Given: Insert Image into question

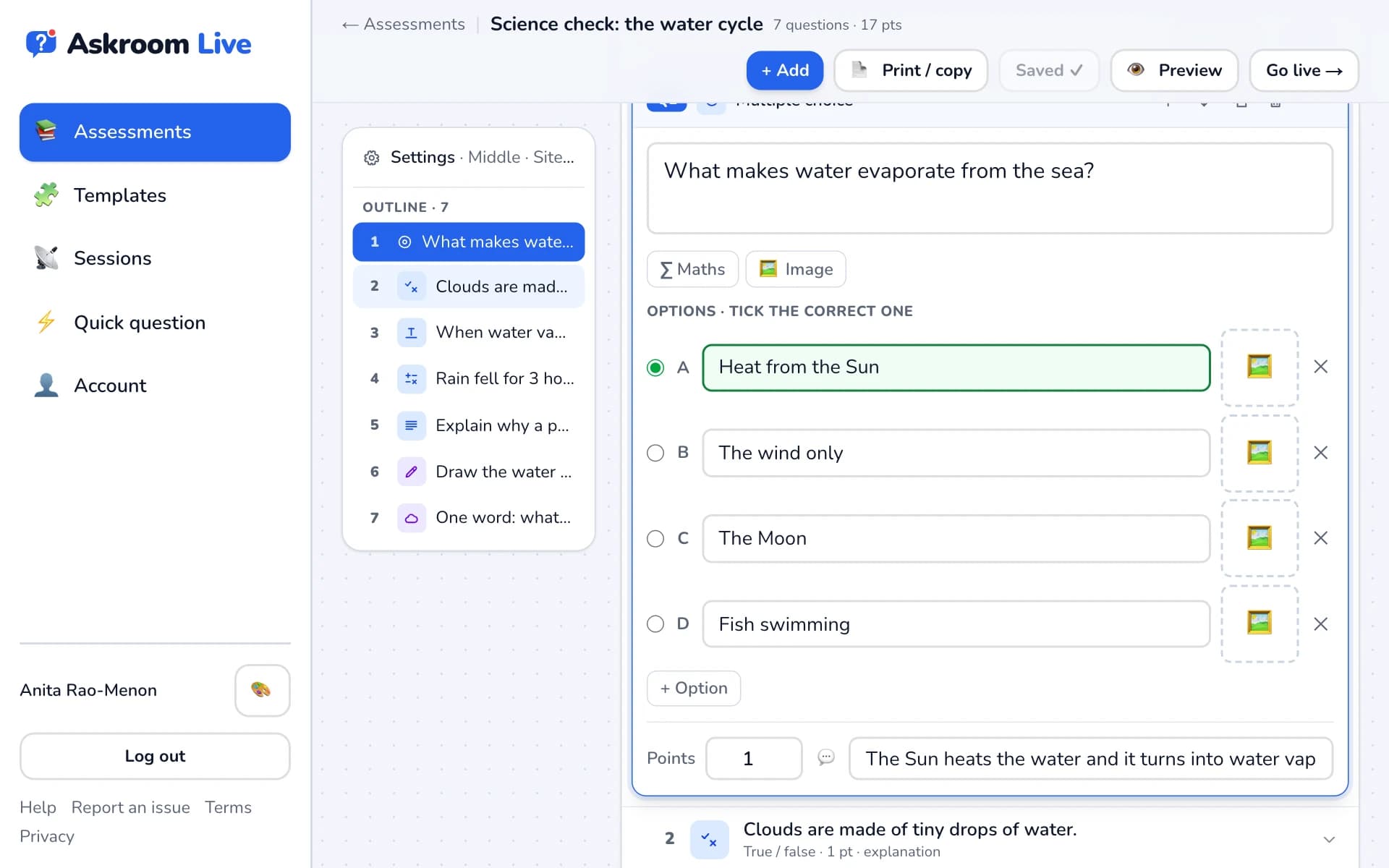Looking at the screenshot, I should tap(796, 269).
